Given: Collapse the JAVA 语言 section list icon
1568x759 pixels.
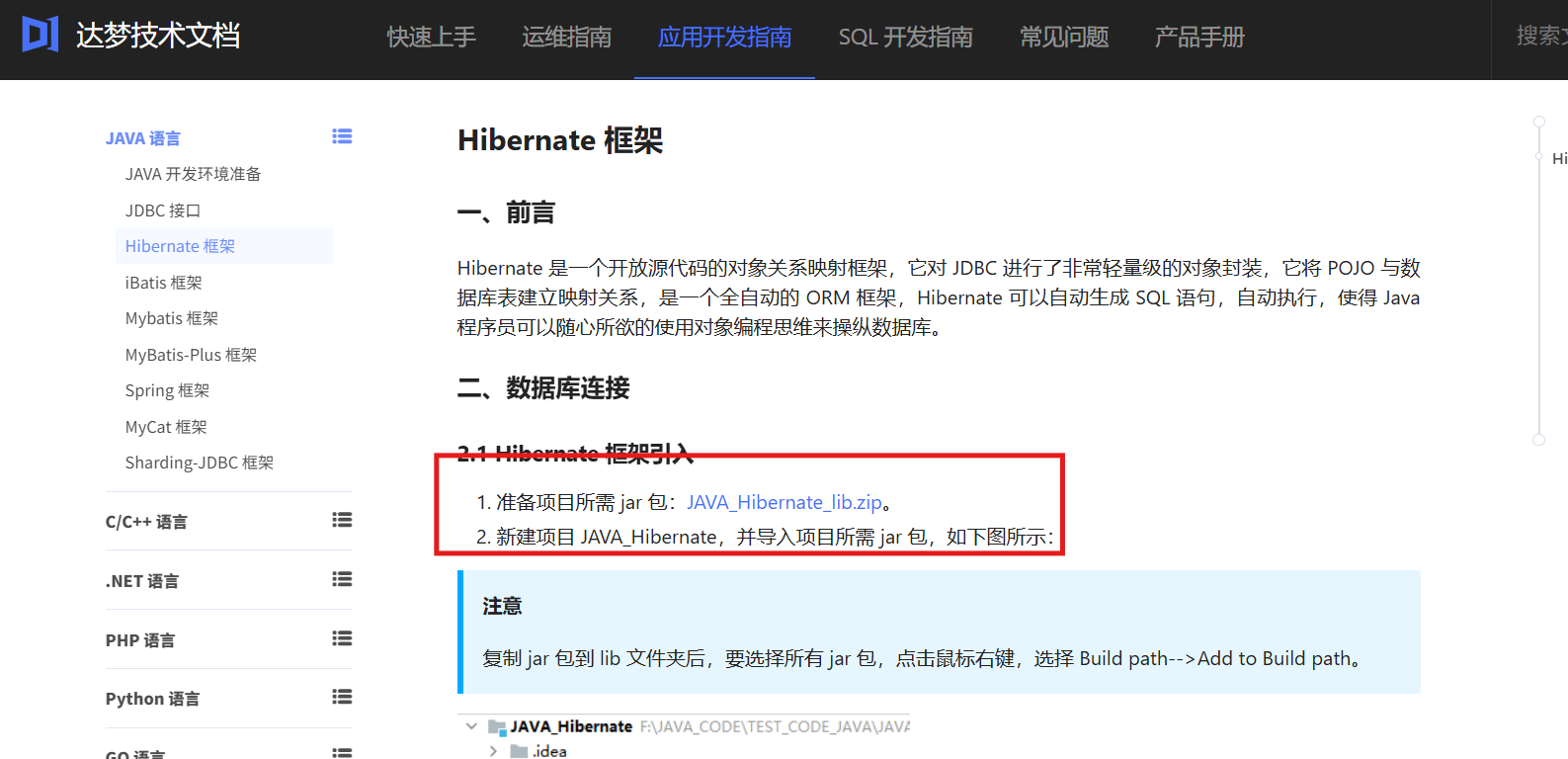Looking at the screenshot, I should tap(342, 136).
